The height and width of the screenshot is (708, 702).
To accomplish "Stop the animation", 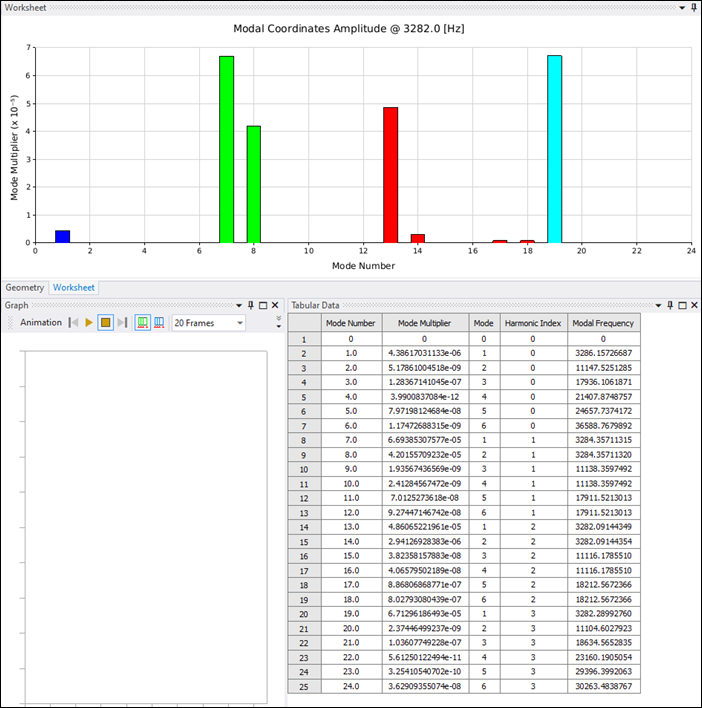I will tap(106, 322).
